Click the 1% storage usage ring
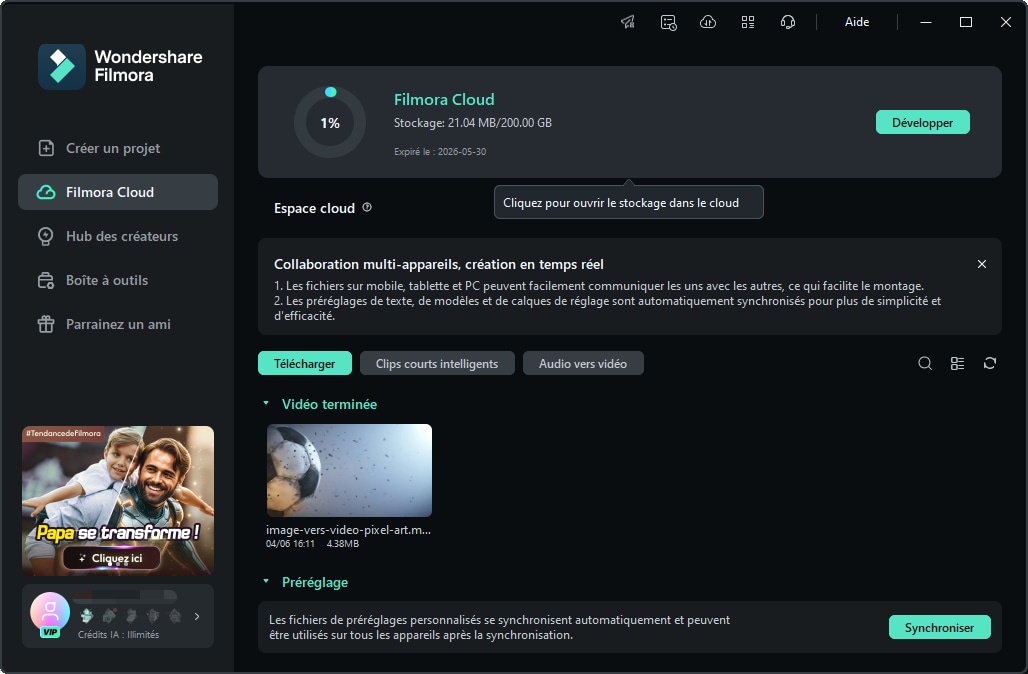 point(330,123)
